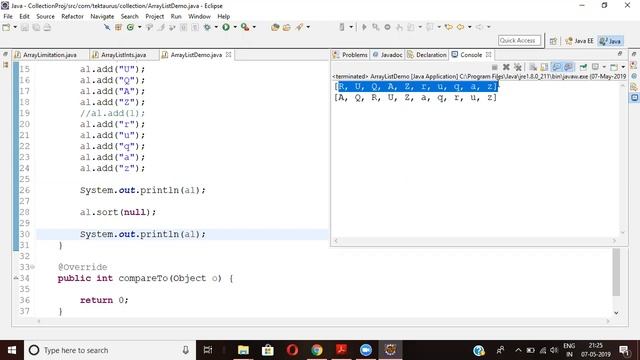The height and width of the screenshot is (360, 640).
Task: Click the Open Console icon
Action: pyautogui.click(x=613, y=67)
